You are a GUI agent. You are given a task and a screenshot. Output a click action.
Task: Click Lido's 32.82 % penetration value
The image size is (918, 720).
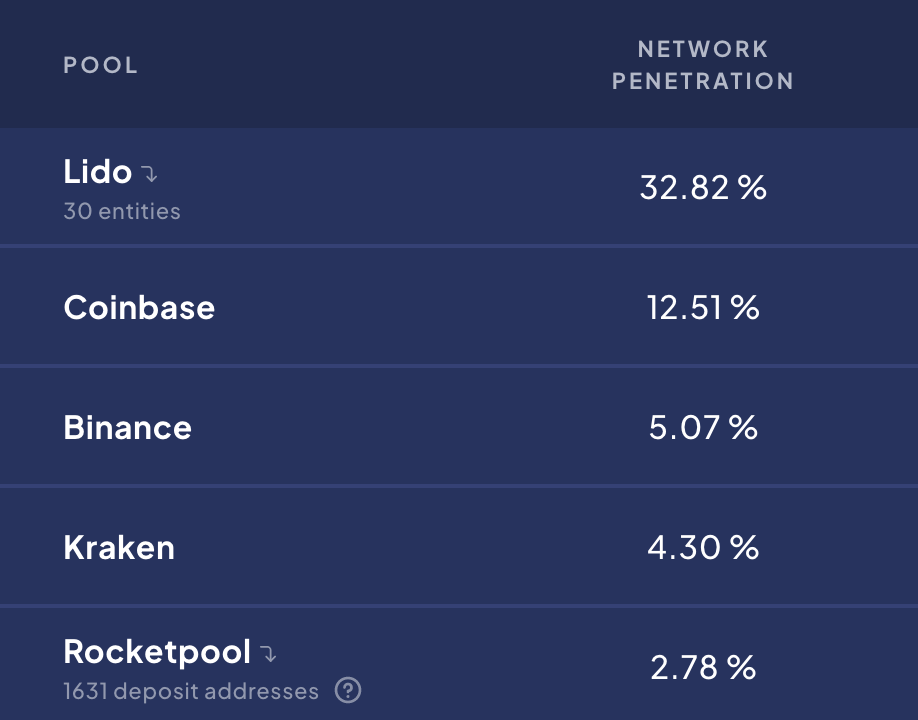pyautogui.click(x=703, y=187)
